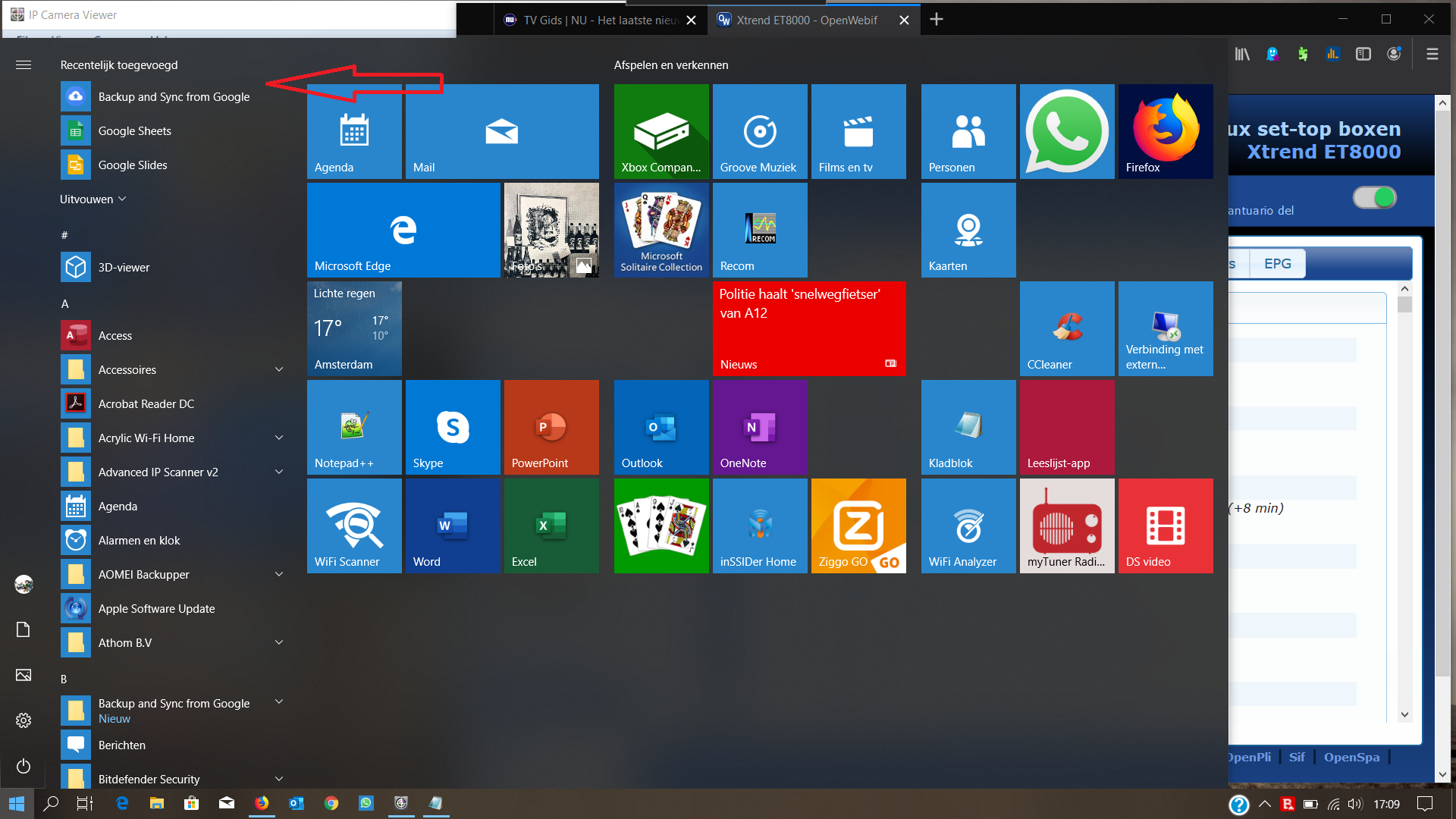Open a new browser tab
Screen dimensions: 1456x819
[937, 20]
